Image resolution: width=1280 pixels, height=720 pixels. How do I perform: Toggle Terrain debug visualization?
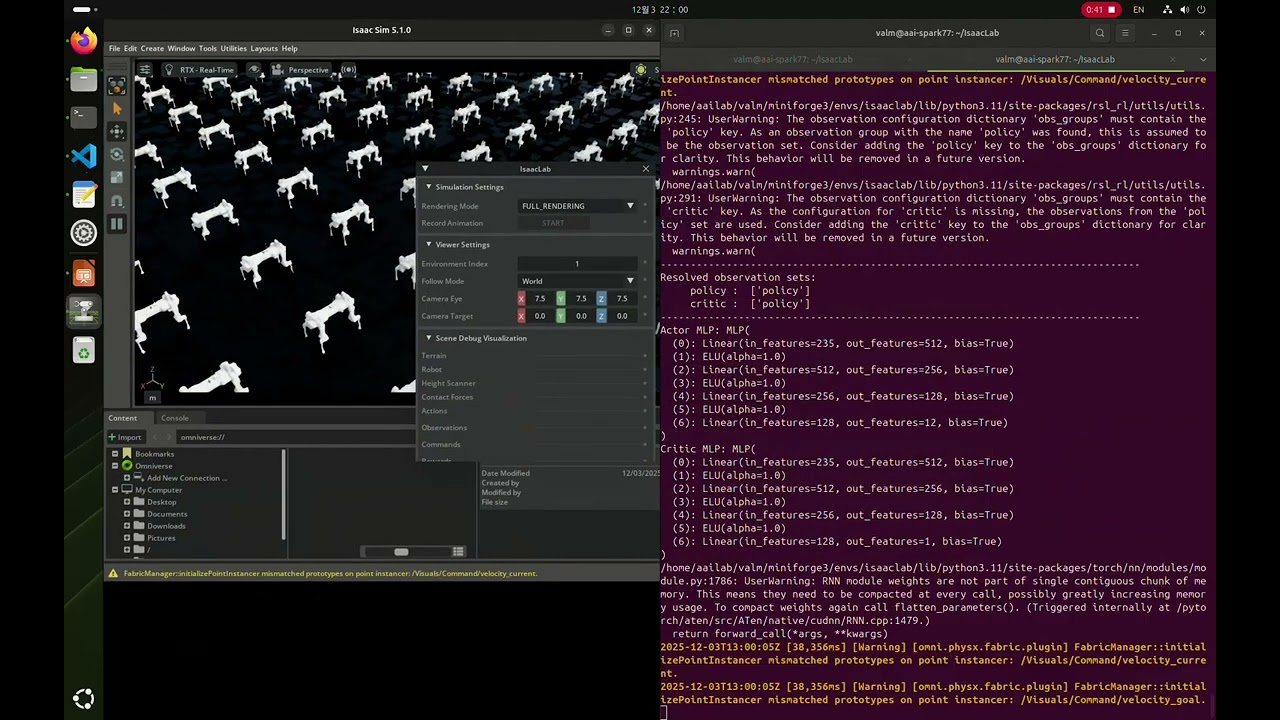tap(645, 356)
